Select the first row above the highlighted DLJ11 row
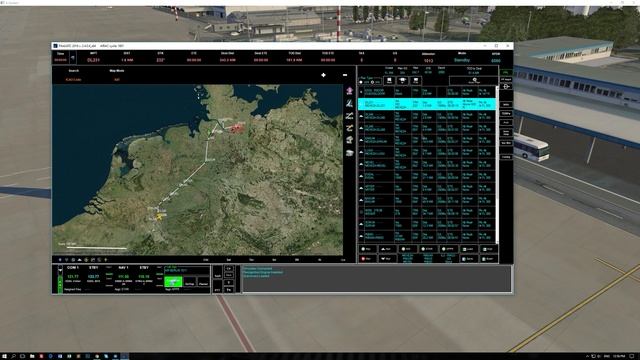The width and height of the screenshot is (640, 360). pos(427,92)
